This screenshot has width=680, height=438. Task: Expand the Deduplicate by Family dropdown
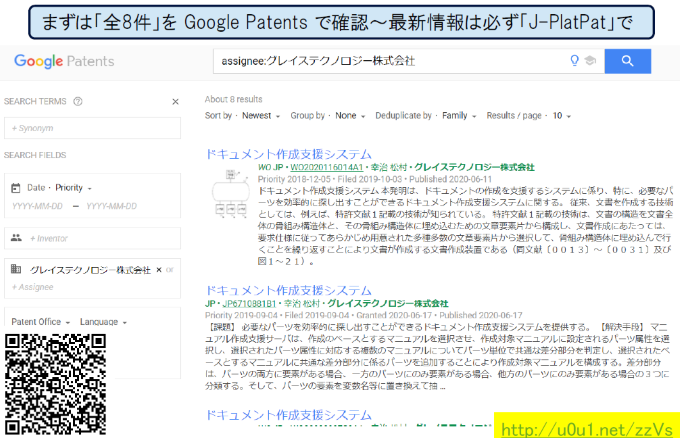point(459,116)
